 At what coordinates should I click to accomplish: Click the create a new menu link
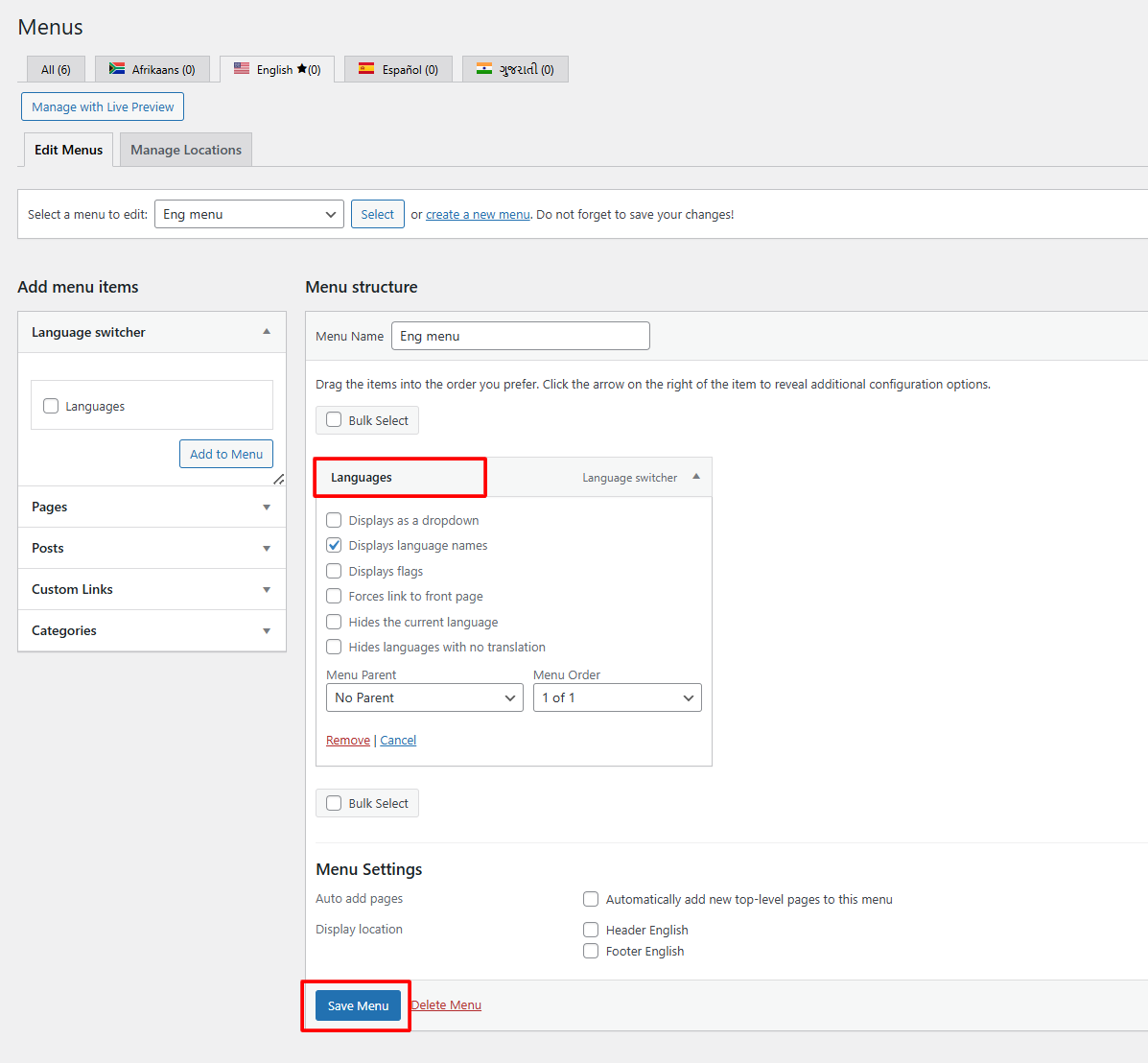pyautogui.click(x=478, y=215)
